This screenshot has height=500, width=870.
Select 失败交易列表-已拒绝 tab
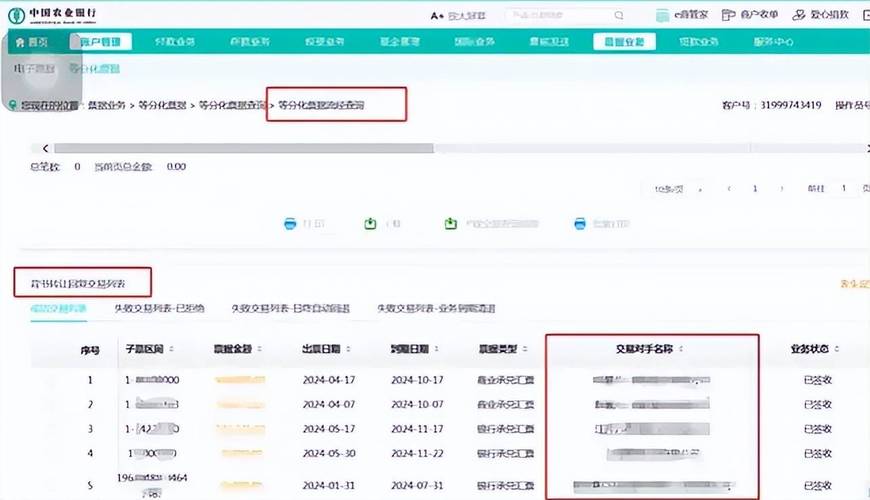(160, 309)
